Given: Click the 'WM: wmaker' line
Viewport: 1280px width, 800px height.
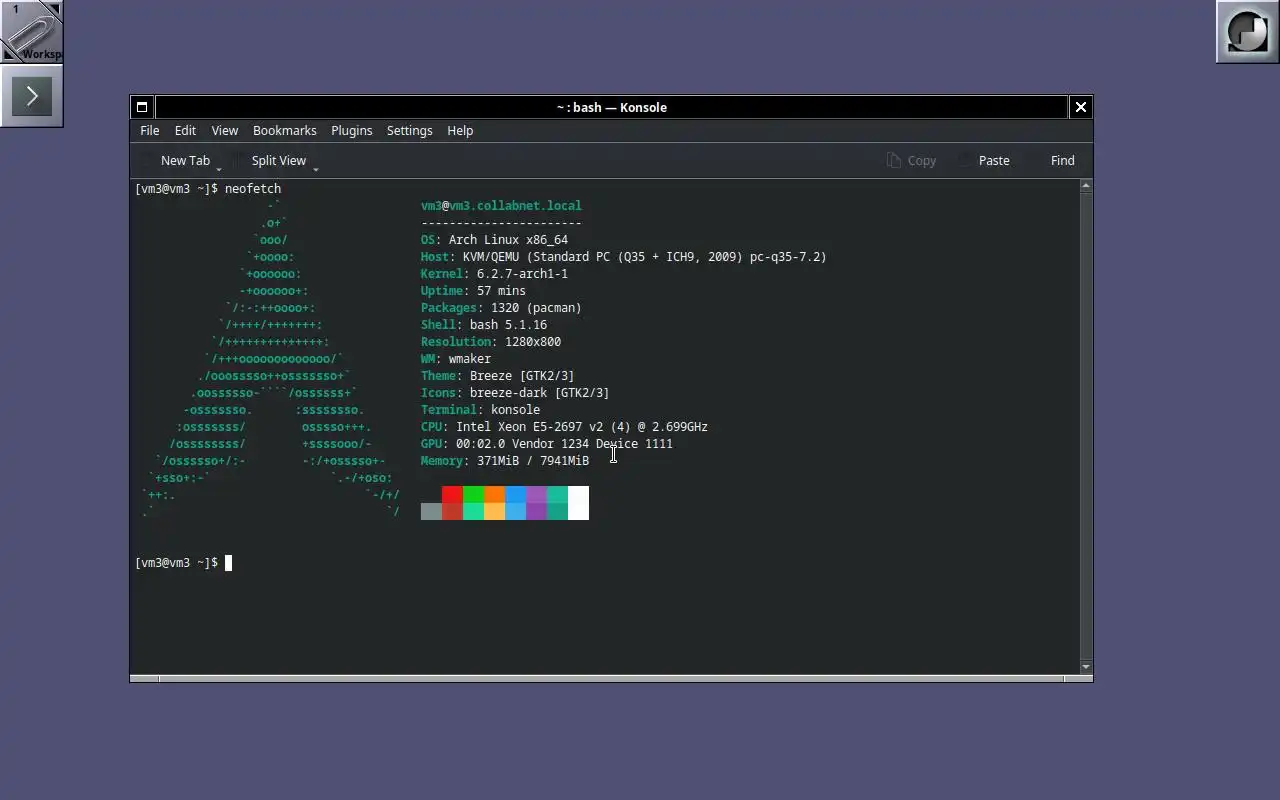Looking at the screenshot, I should (x=456, y=359).
